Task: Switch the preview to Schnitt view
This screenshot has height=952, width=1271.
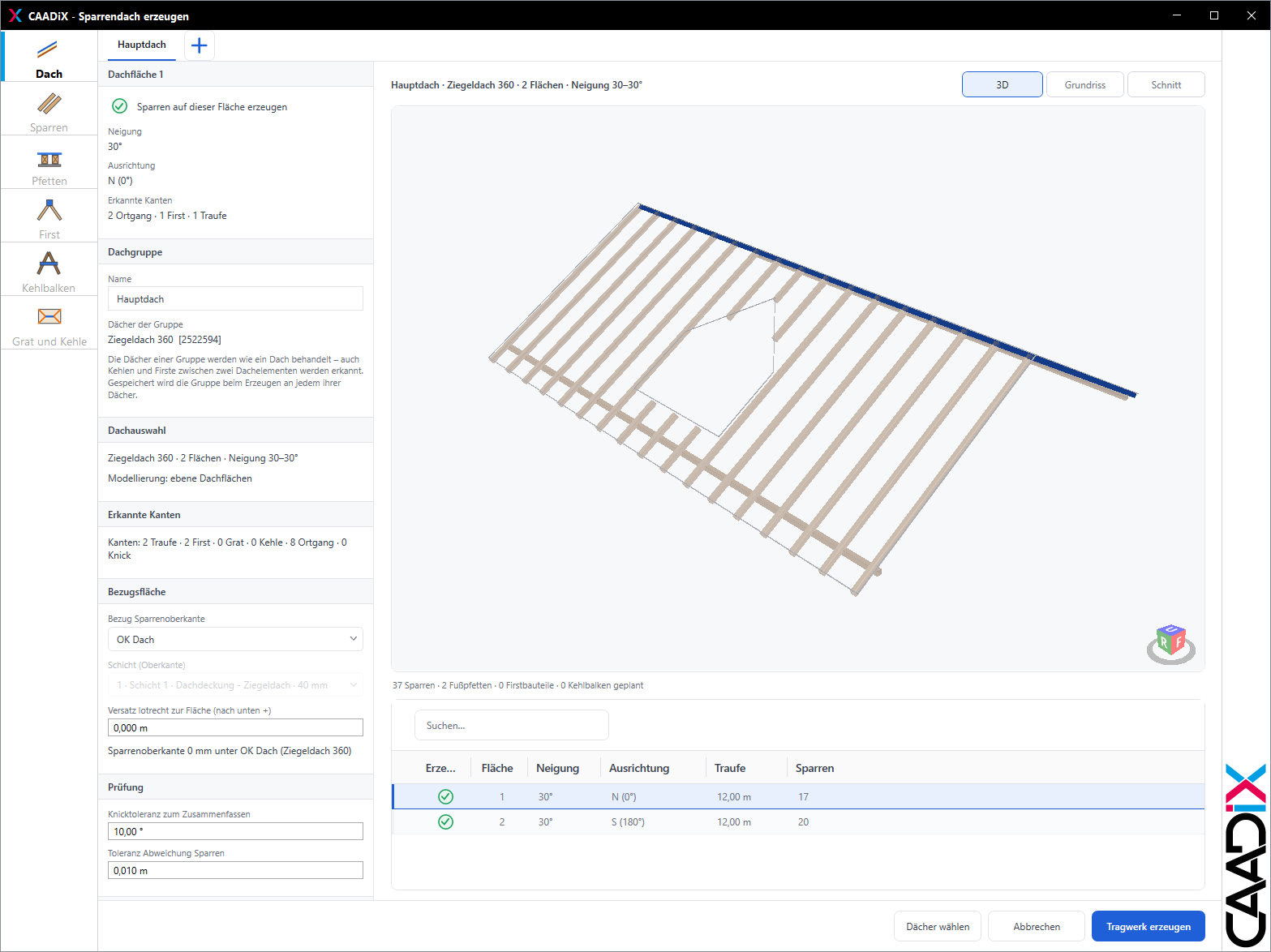Action: pyautogui.click(x=1166, y=84)
